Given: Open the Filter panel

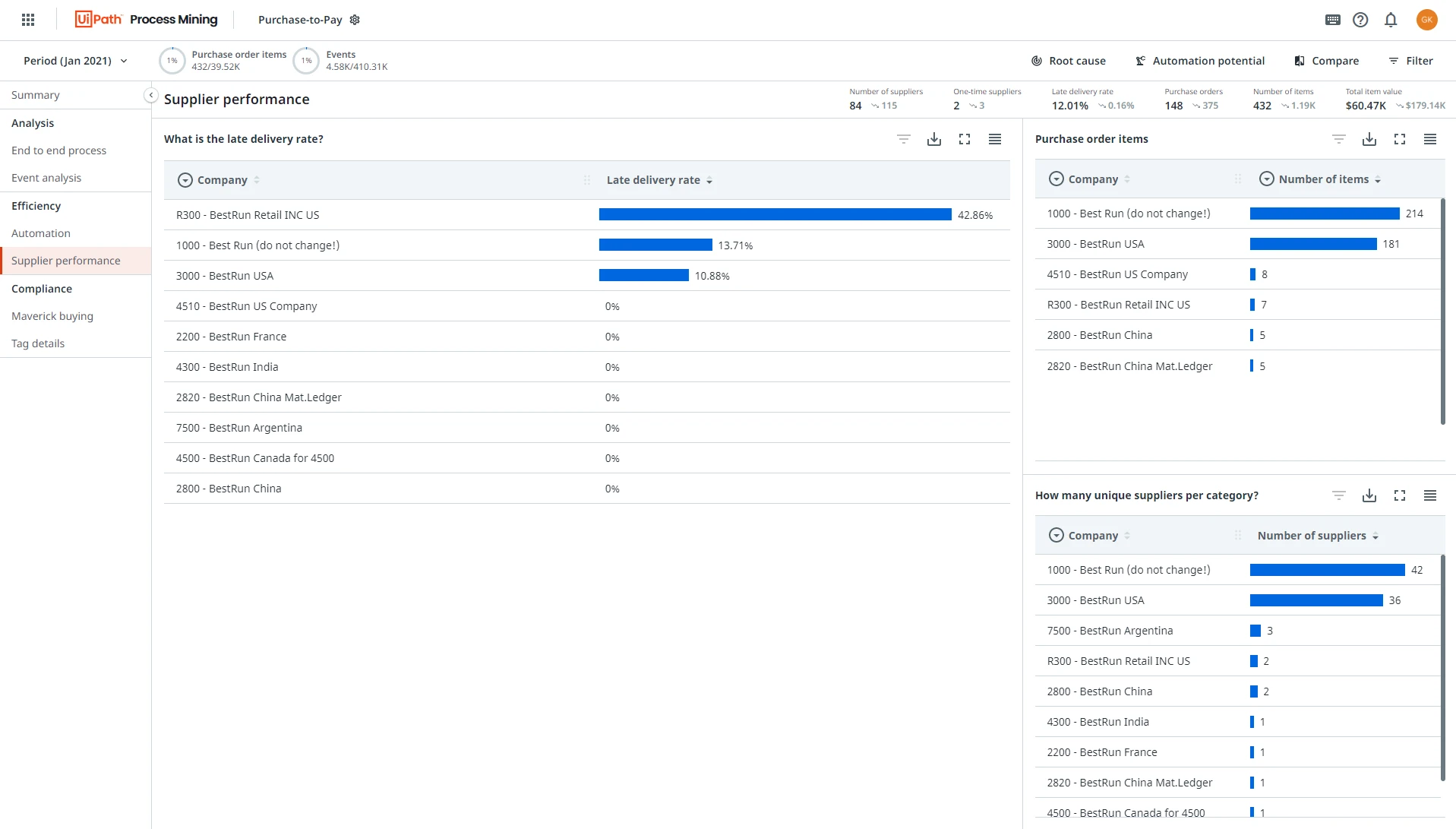Looking at the screenshot, I should tap(1410, 61).
